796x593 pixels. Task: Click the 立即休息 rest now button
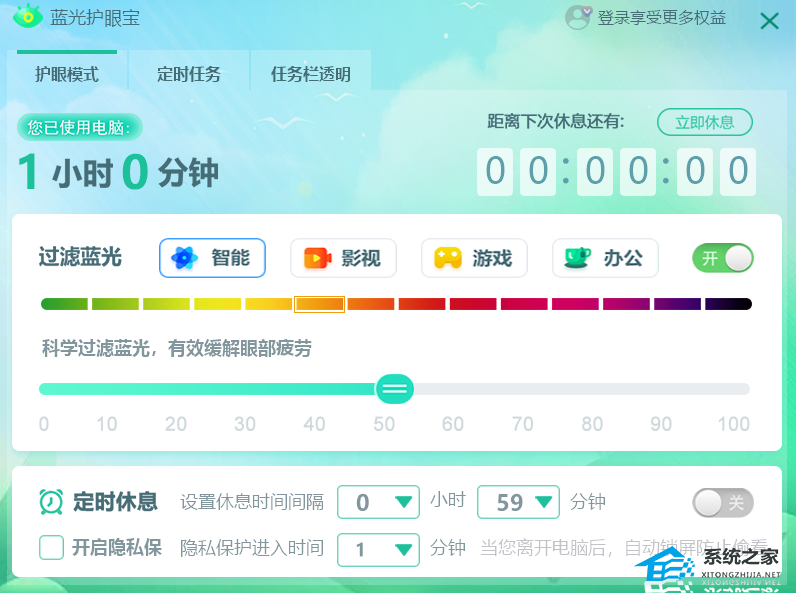(705, 122)
